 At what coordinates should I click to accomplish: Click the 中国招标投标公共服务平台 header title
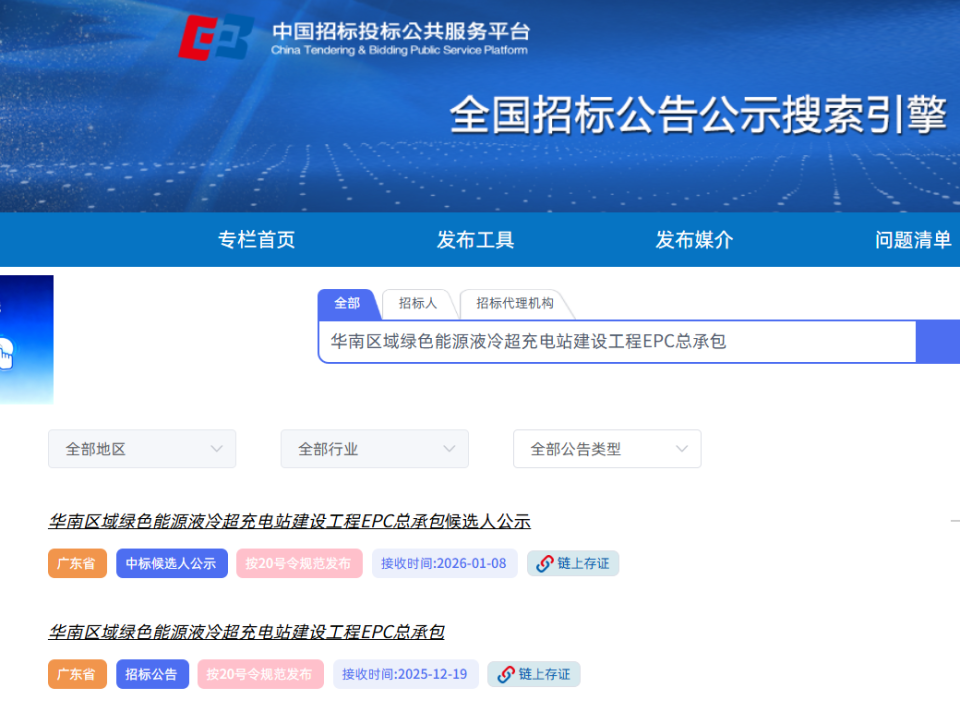[x=401, y=31]
